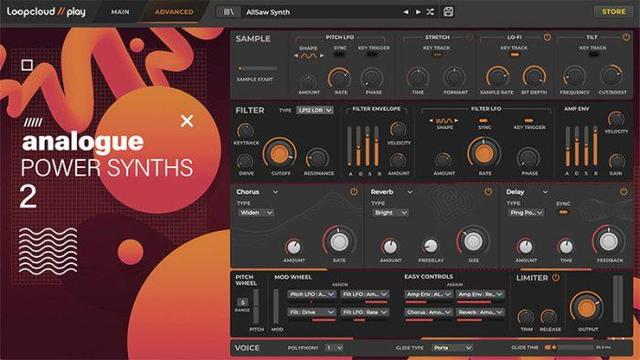Image resolution: width=640 pixels, height=360 pixels.
Task: Toggle the Limiter power button
Action: (x=556, y=278)
